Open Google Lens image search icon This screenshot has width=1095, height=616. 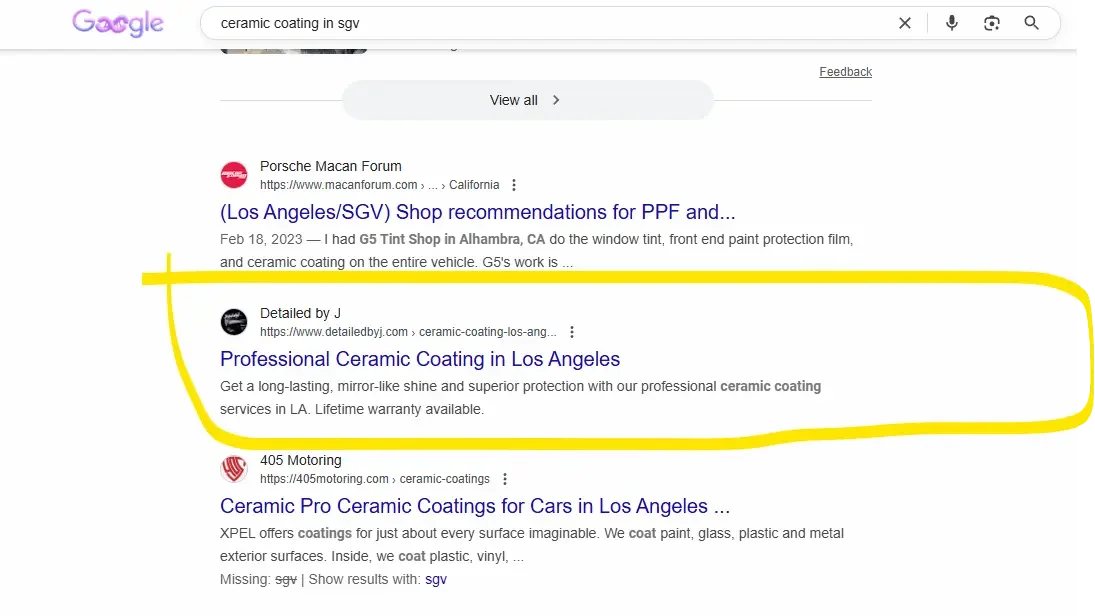click(x=992, y=23)
